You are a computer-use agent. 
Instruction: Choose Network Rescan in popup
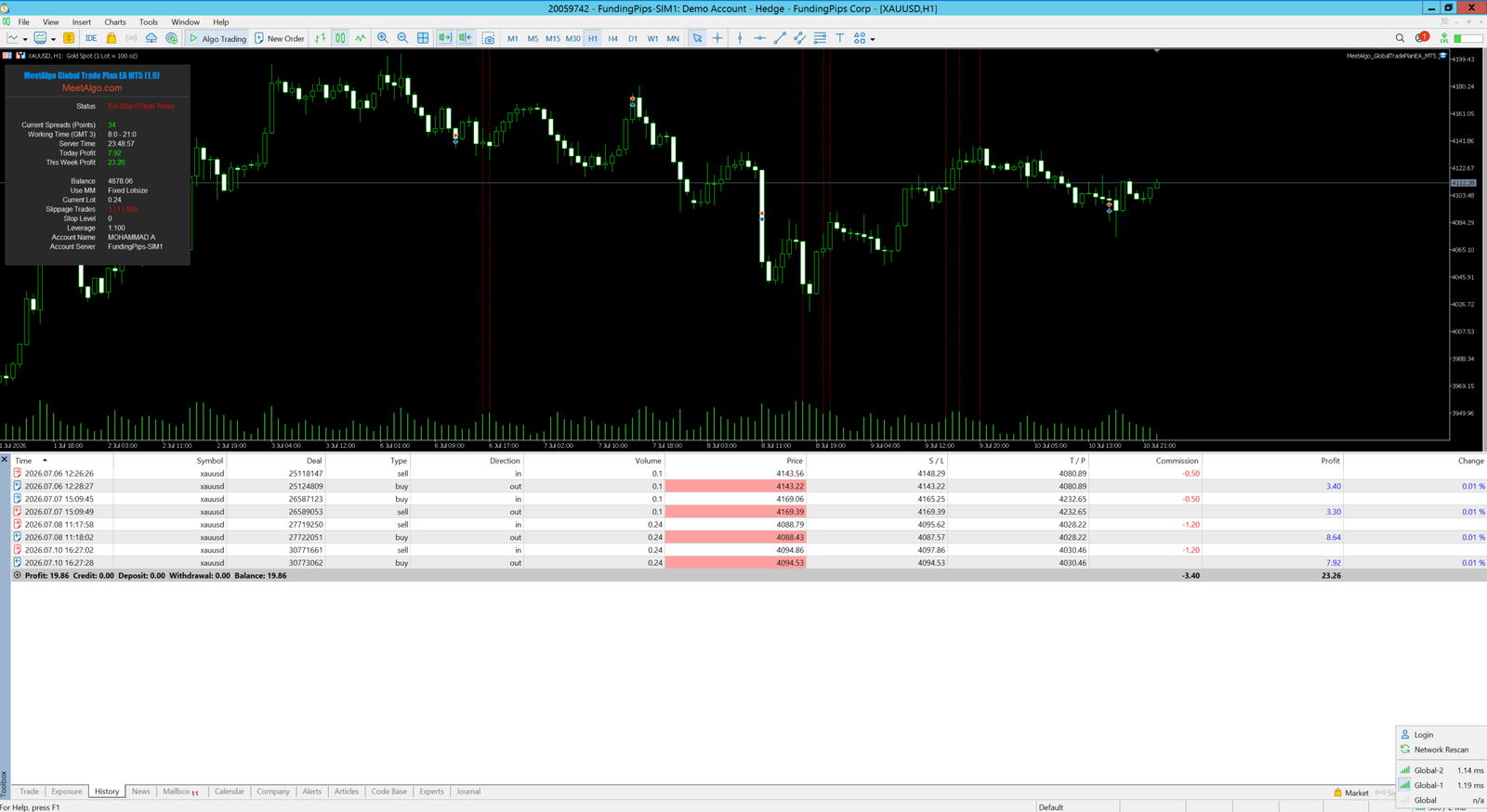(1442, 750)
